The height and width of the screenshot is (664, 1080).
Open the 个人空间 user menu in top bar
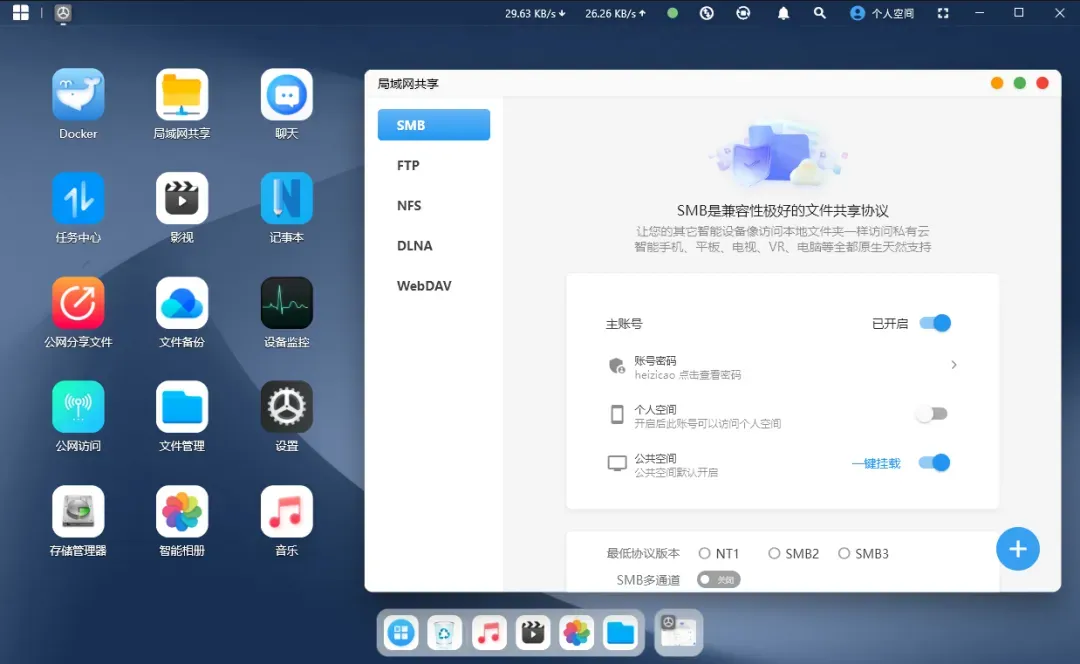[x=882, y=14]
